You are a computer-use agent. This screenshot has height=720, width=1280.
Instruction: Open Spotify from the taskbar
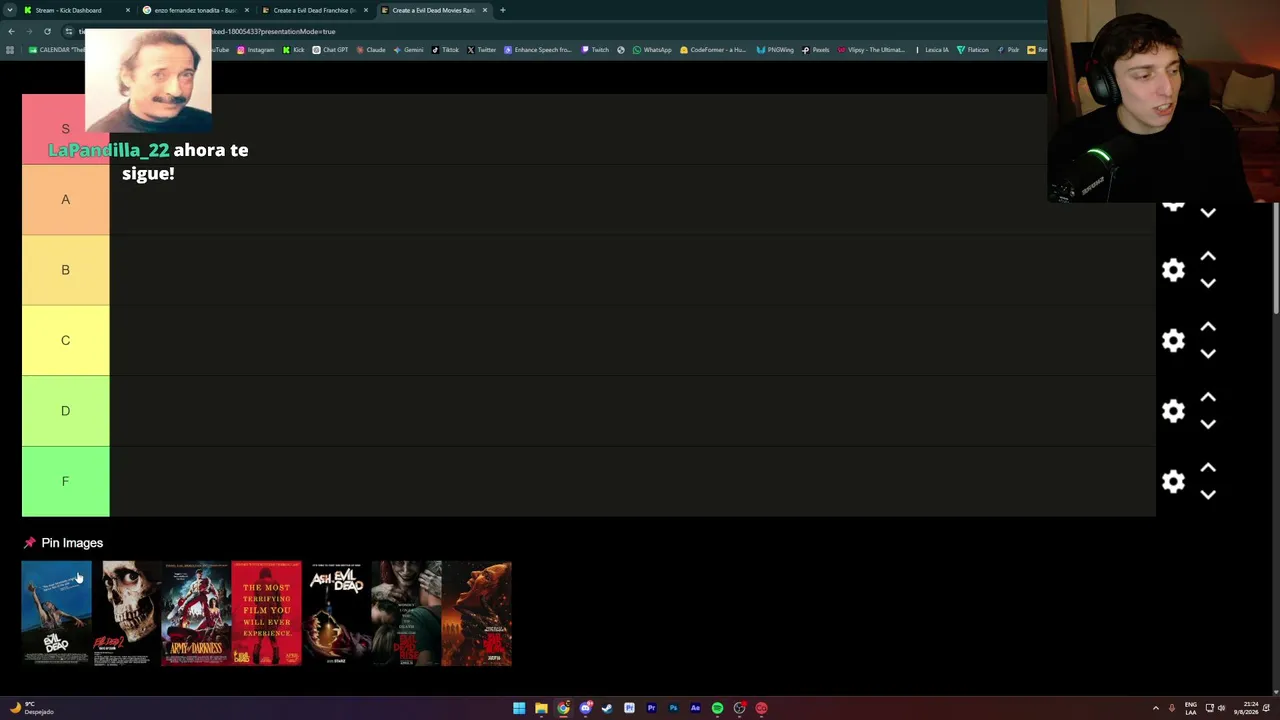coord(717,708)
